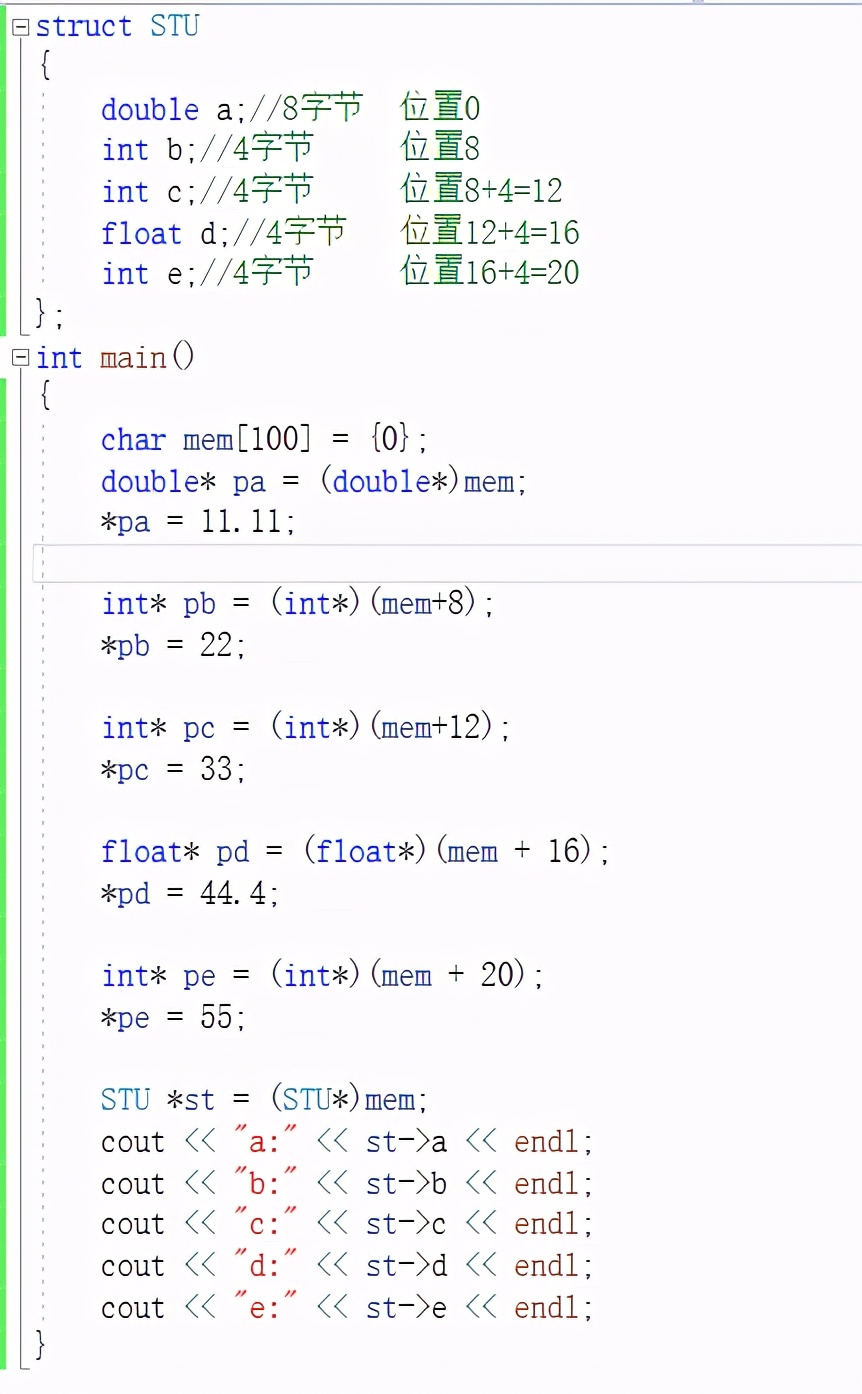Click the '*pe = 55;' line
The image size is (862, 1394).
point(173,1018)
